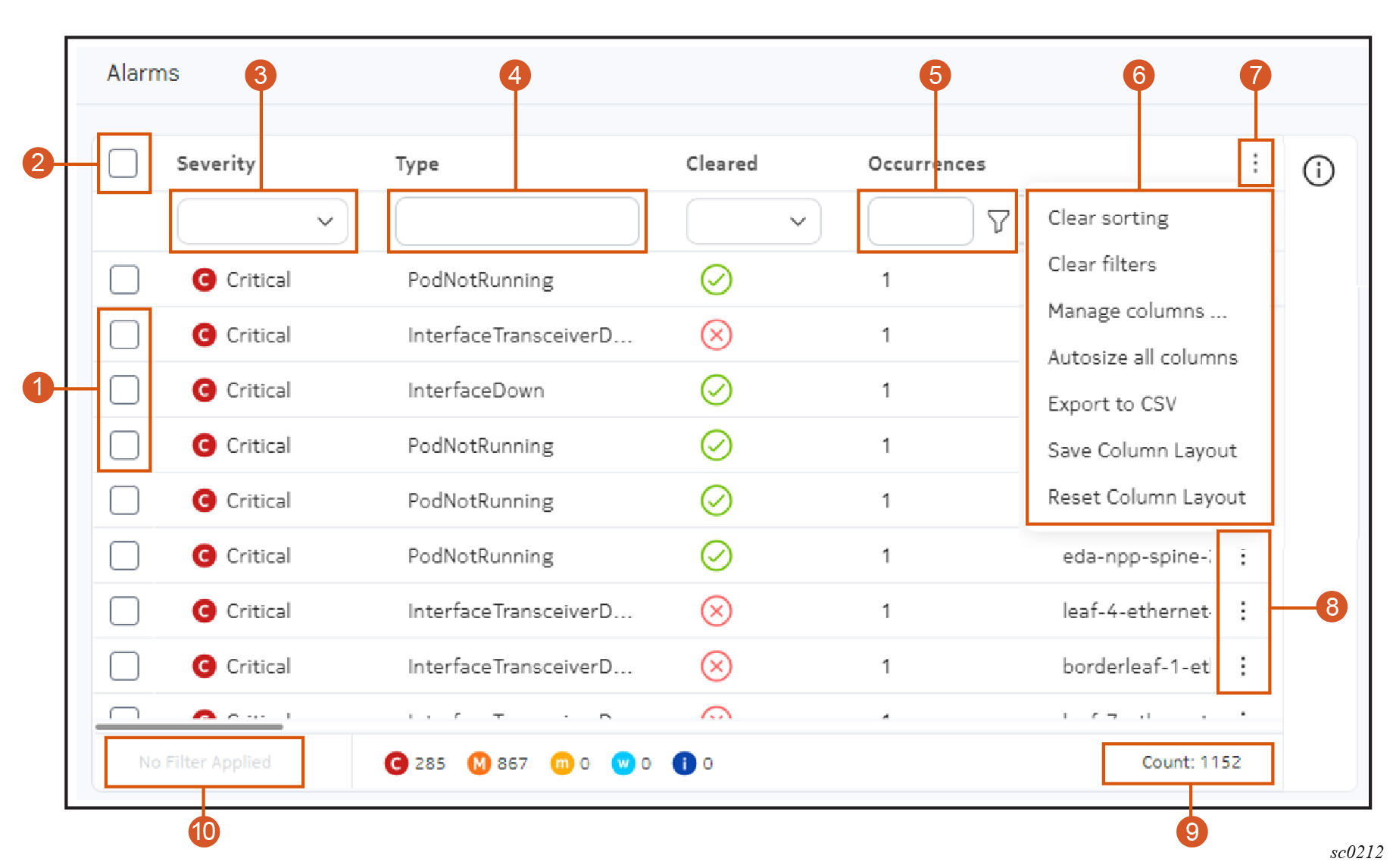The width and height of the screenshot is (1393, 868).
Task: Open Manage columns from the menu
Action: tap(1137, 311)
